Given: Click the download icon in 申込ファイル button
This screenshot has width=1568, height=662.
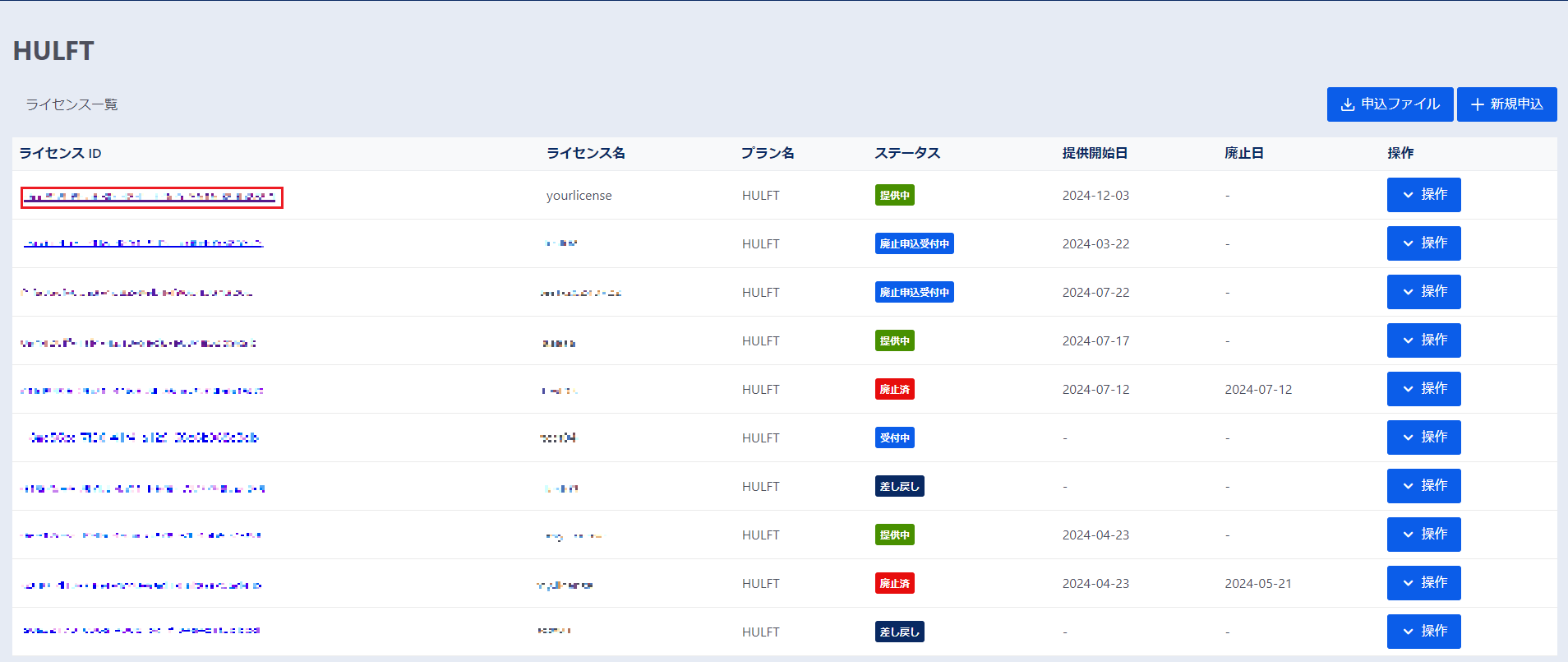Looking at the screenshot, I should click(1348, 104).
